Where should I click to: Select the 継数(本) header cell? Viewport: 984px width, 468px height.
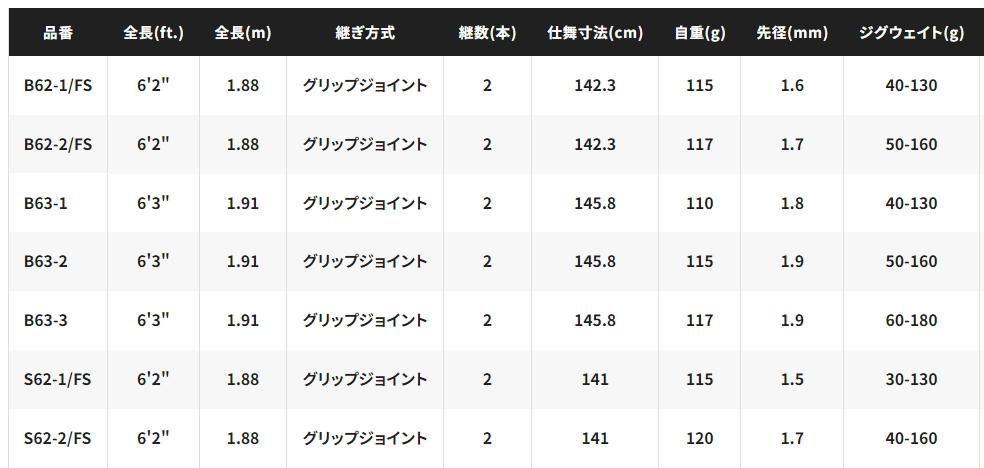pos(487,33)
